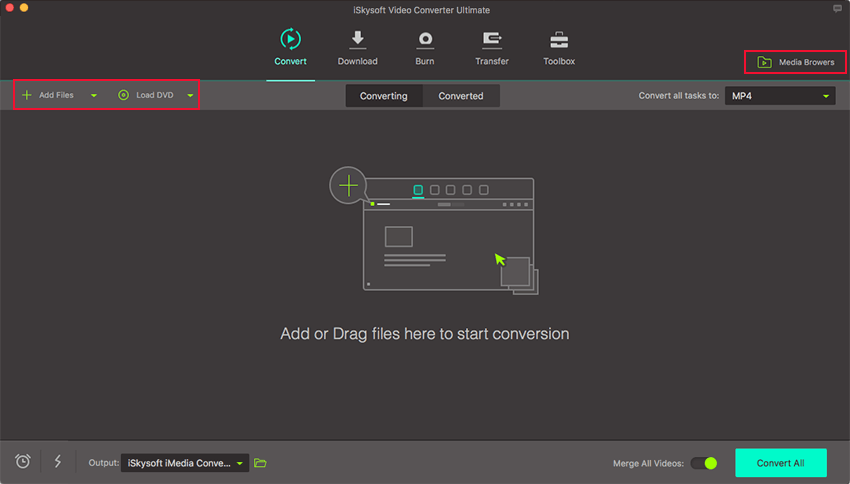This screenshot has height=484, width=850.
Task: Select the Burn disc icon
Action: click(425, 40)
